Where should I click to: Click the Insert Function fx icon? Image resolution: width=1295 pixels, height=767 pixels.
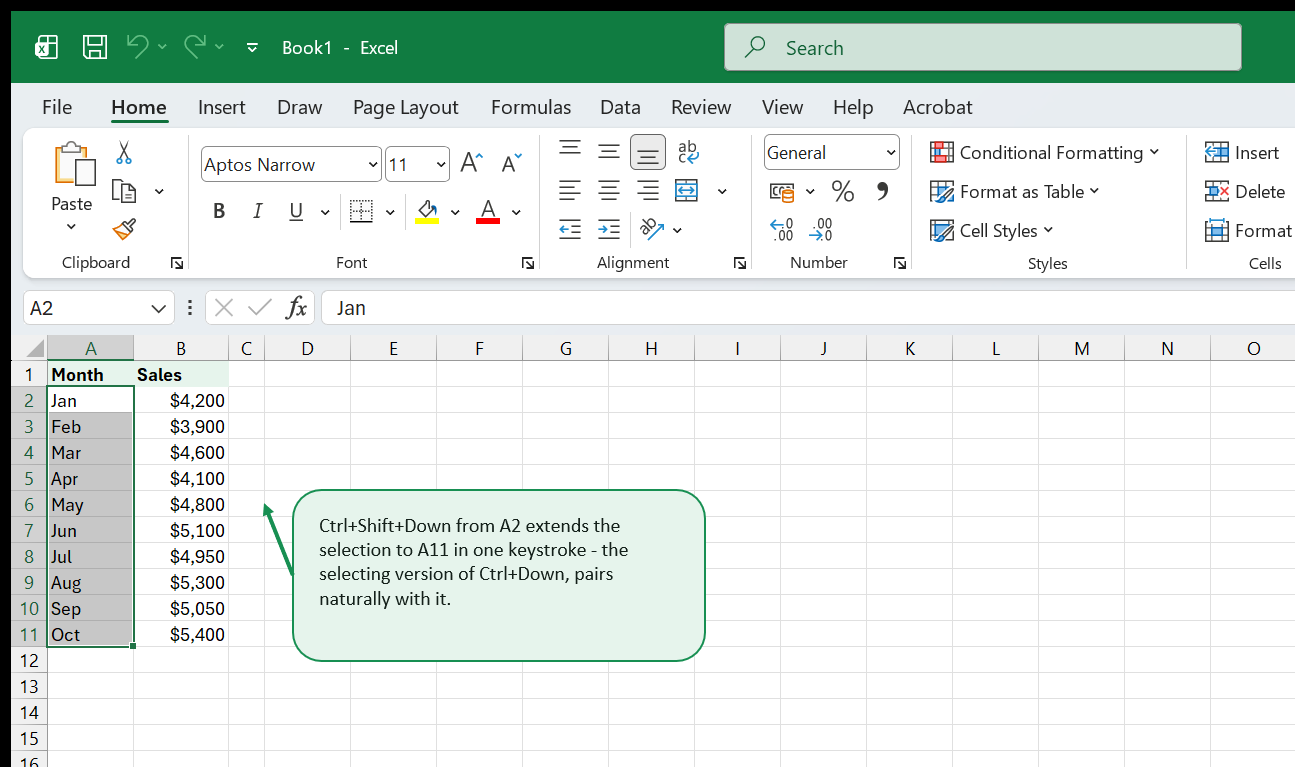pos(296,308)
